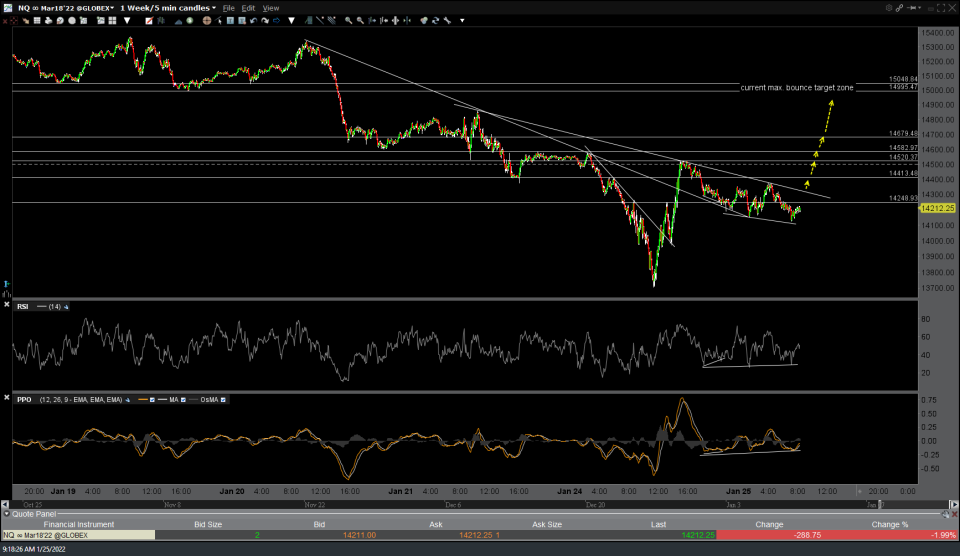Click the printer icon in the toolbar

pos(48,20)
